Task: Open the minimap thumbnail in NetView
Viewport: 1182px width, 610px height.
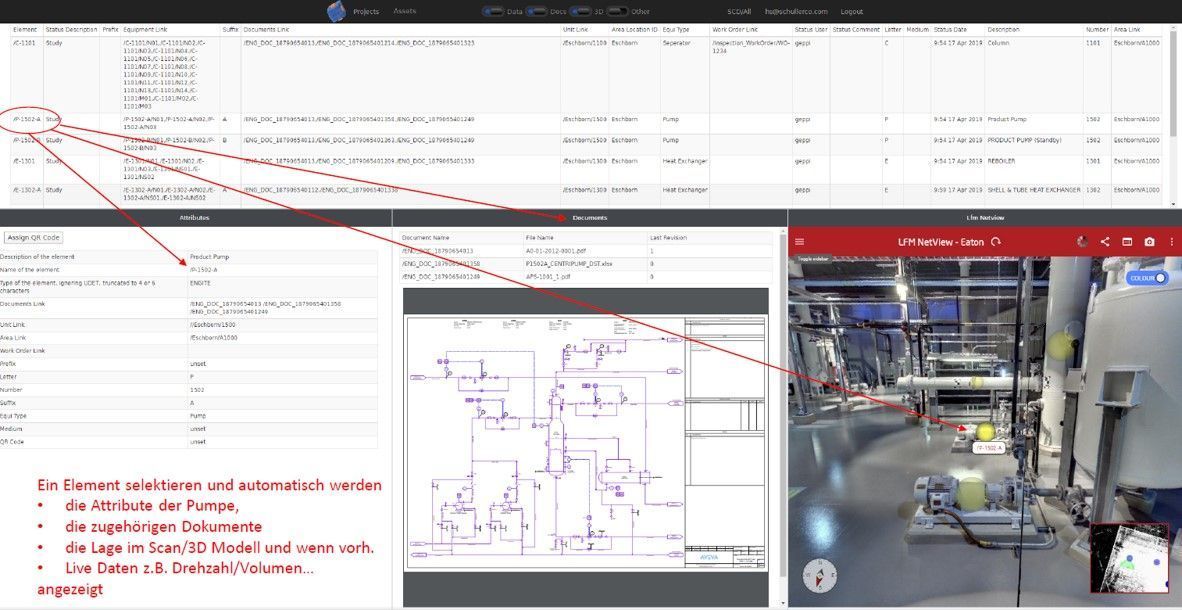Action: (x=1129, y=558)
